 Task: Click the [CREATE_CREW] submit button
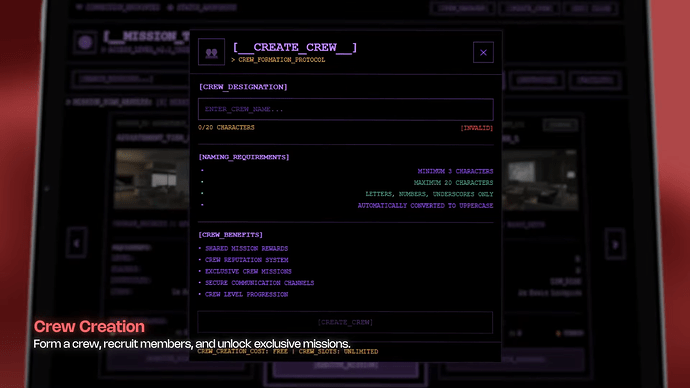click(x=345, y=322)
